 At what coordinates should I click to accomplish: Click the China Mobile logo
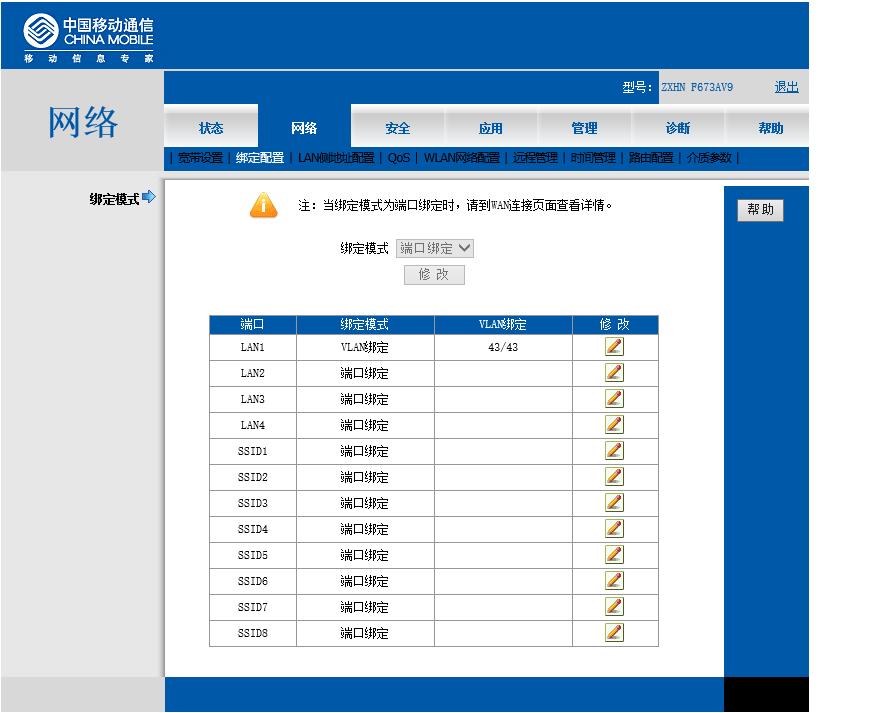(88, 38)
